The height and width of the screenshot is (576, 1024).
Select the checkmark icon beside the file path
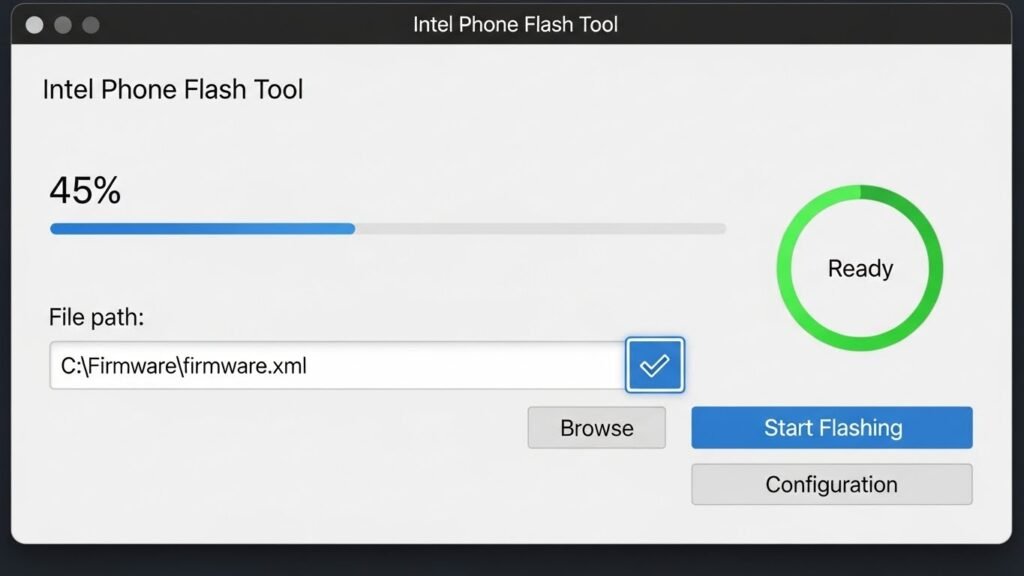click(655, 365)
